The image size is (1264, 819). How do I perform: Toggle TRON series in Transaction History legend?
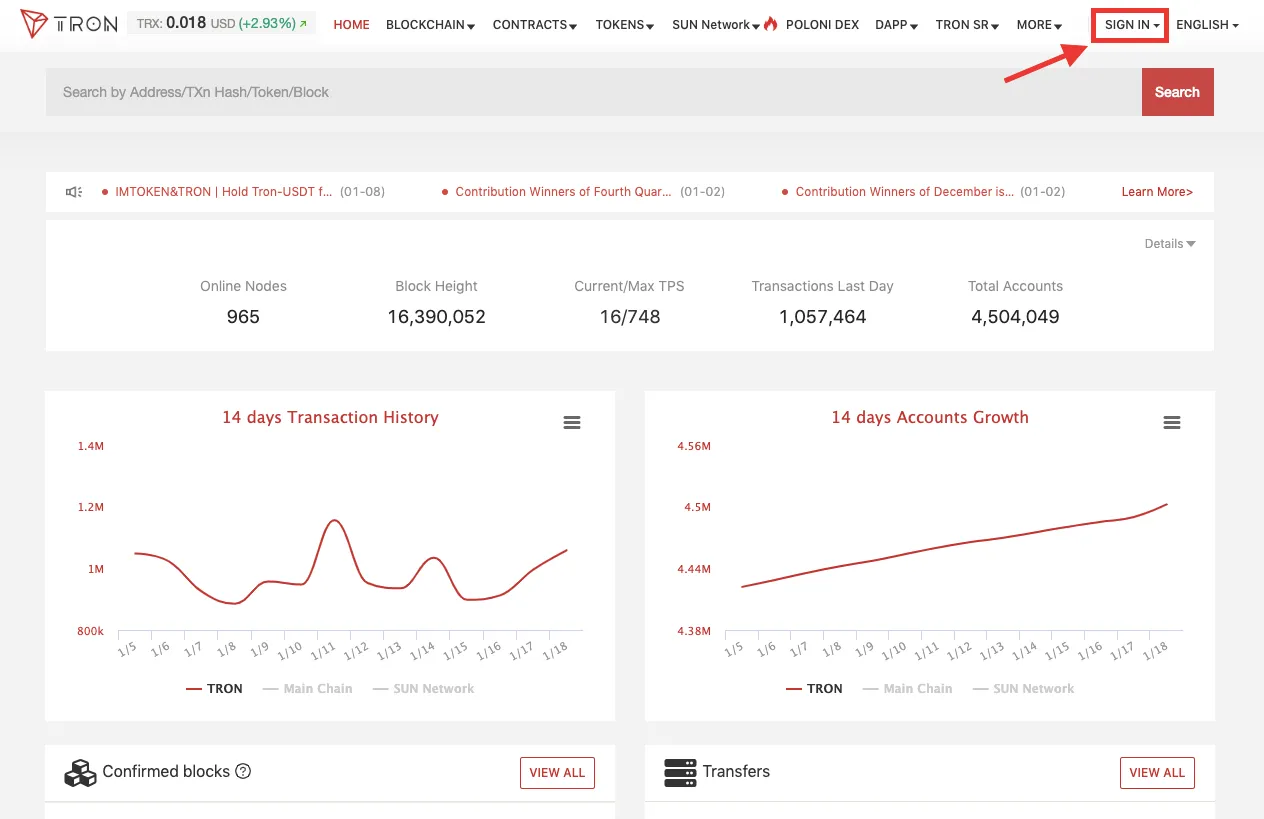[x=214, y=689]
